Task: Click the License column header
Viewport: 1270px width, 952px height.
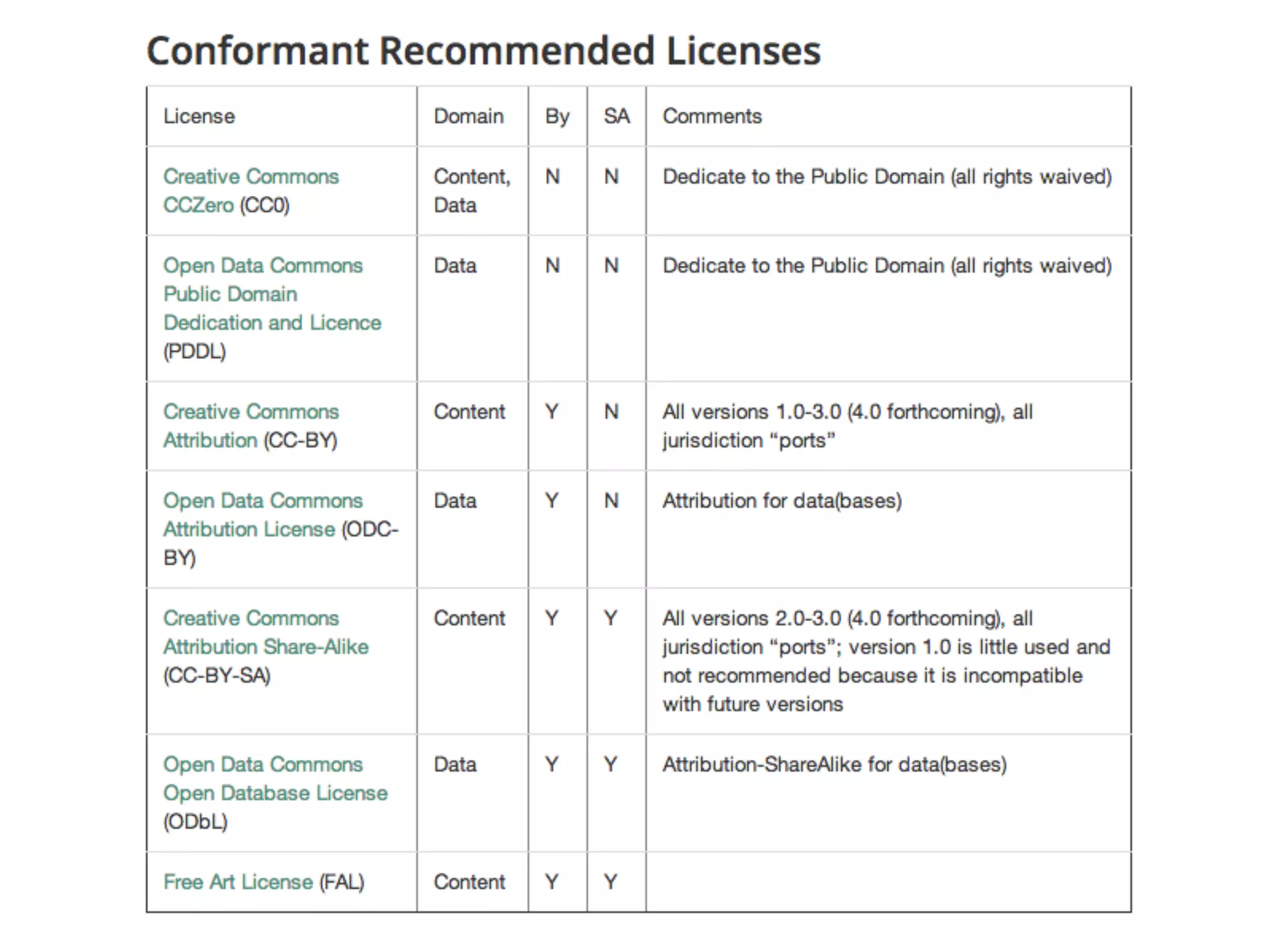Action: 199,117
